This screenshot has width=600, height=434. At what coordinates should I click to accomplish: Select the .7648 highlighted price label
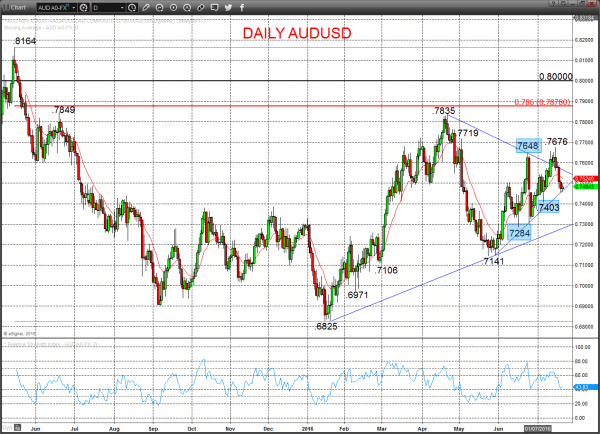[x=528, y=146]
